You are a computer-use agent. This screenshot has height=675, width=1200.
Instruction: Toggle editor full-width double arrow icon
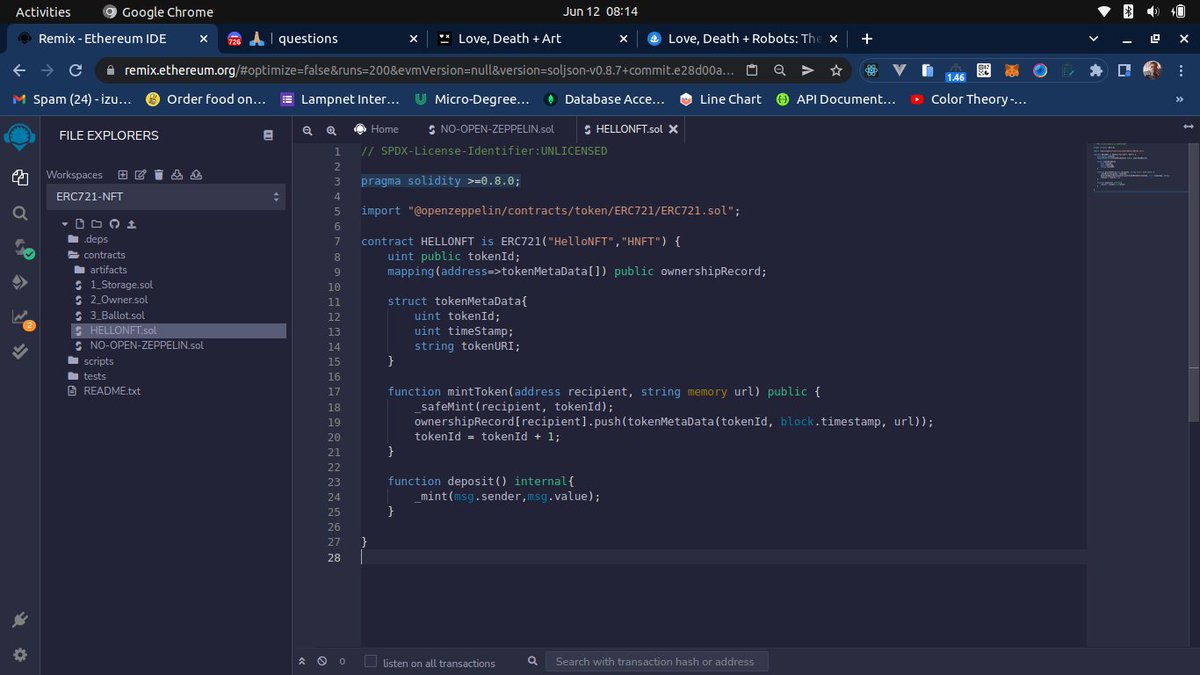coord(1188,128)
